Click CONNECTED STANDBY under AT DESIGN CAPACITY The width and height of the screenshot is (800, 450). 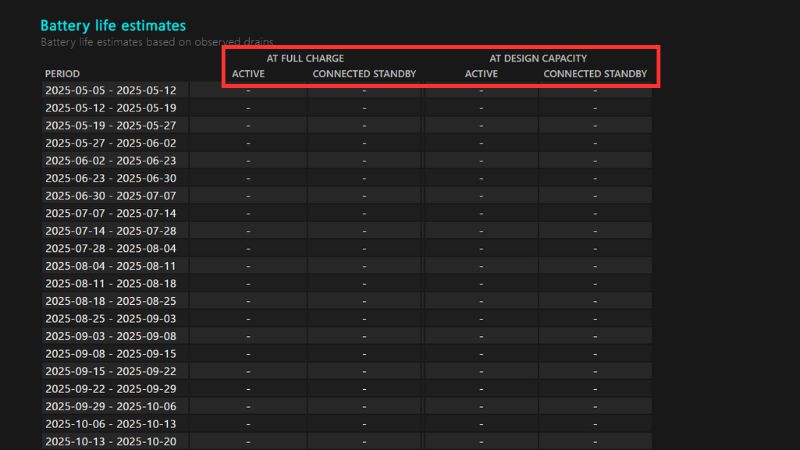595,74
